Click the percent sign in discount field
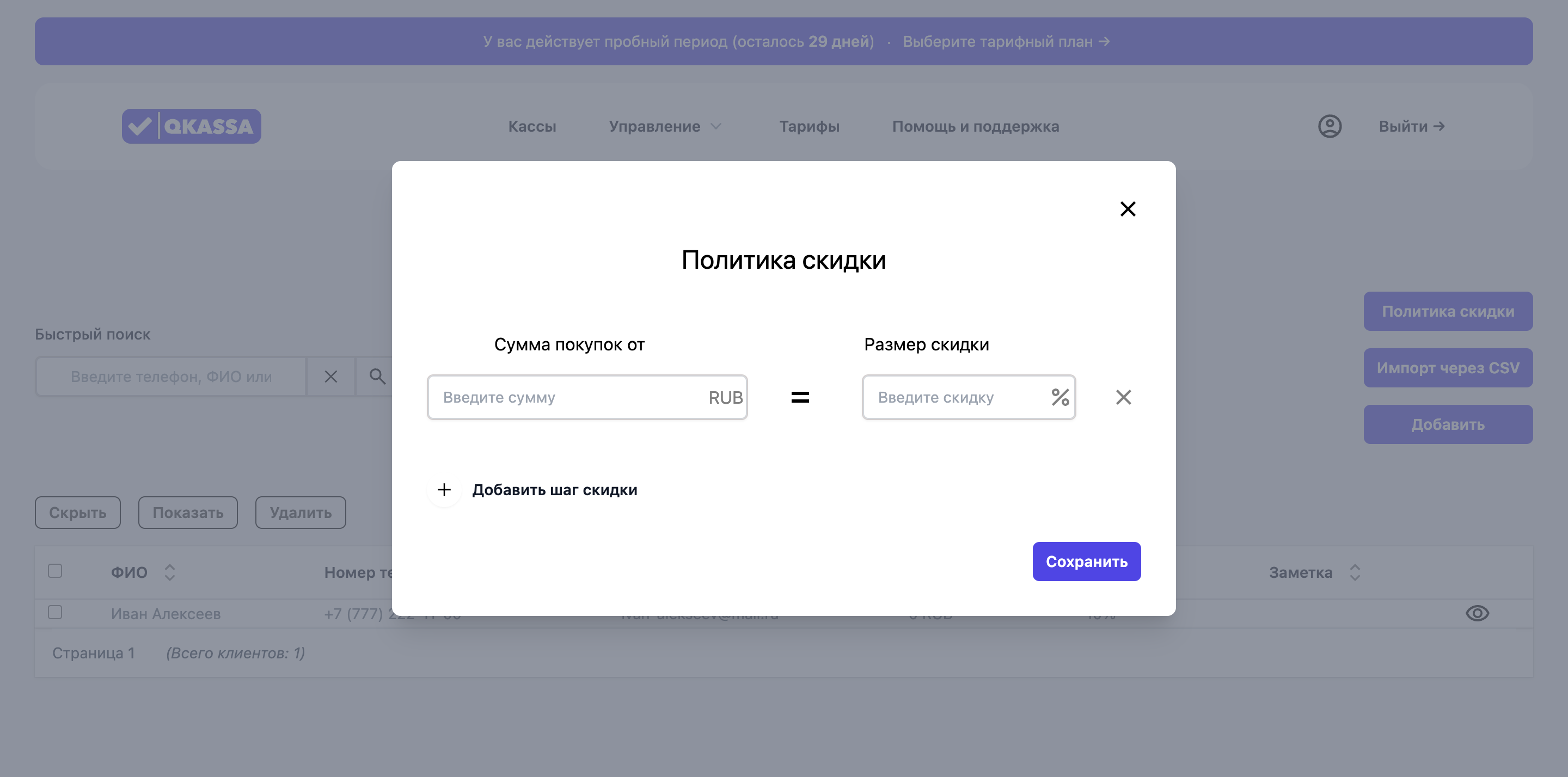This screenshot has width=1568, height=777. click(x=1059, y=397)
